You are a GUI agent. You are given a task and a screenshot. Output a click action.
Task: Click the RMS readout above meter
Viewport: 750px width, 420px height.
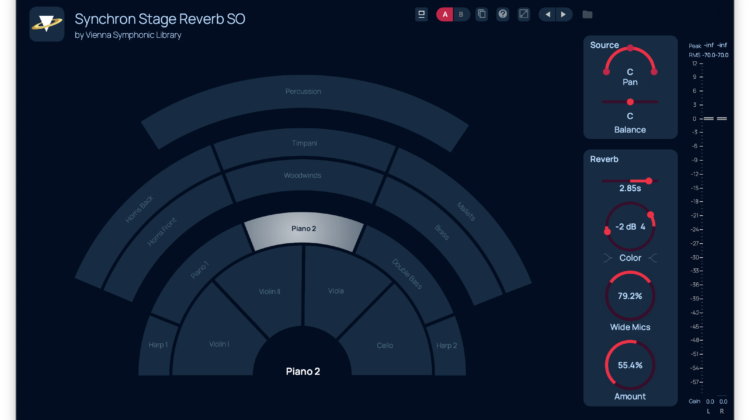click(x=708, y=55)
